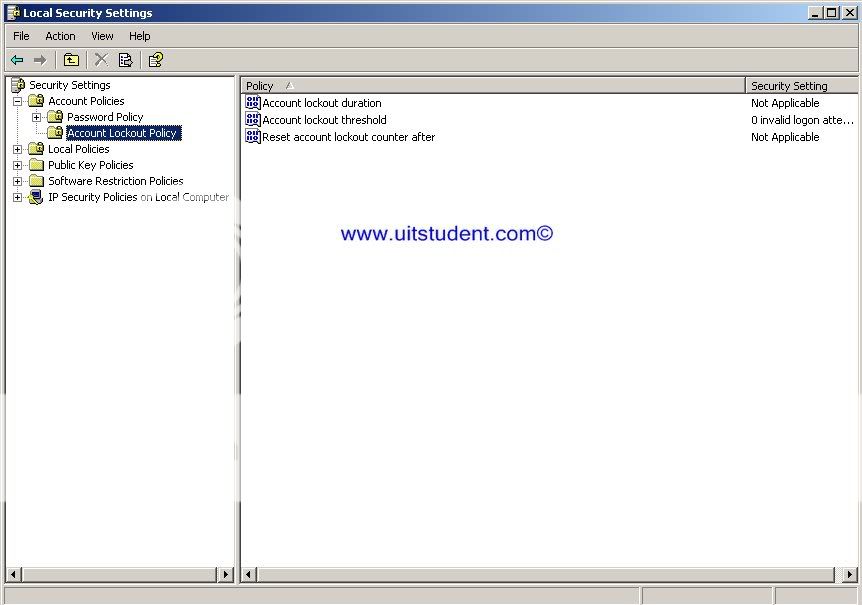This screenshot has height=605, width=862.
Task: Click the Export List toolbar icon
Action: click(x=126, y=60)
